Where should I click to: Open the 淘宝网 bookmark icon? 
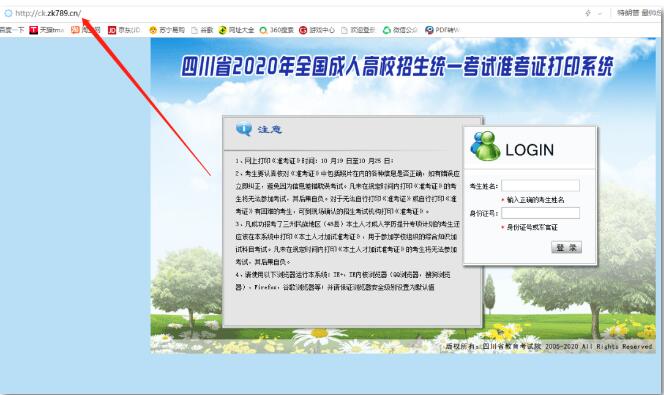pyautogui.click(x=75, y=30)
